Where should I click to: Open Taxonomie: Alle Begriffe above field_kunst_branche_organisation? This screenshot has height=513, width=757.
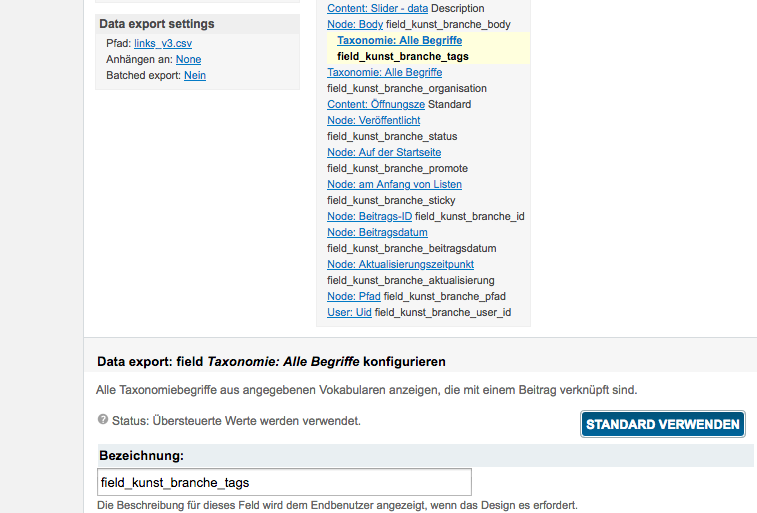384,72
